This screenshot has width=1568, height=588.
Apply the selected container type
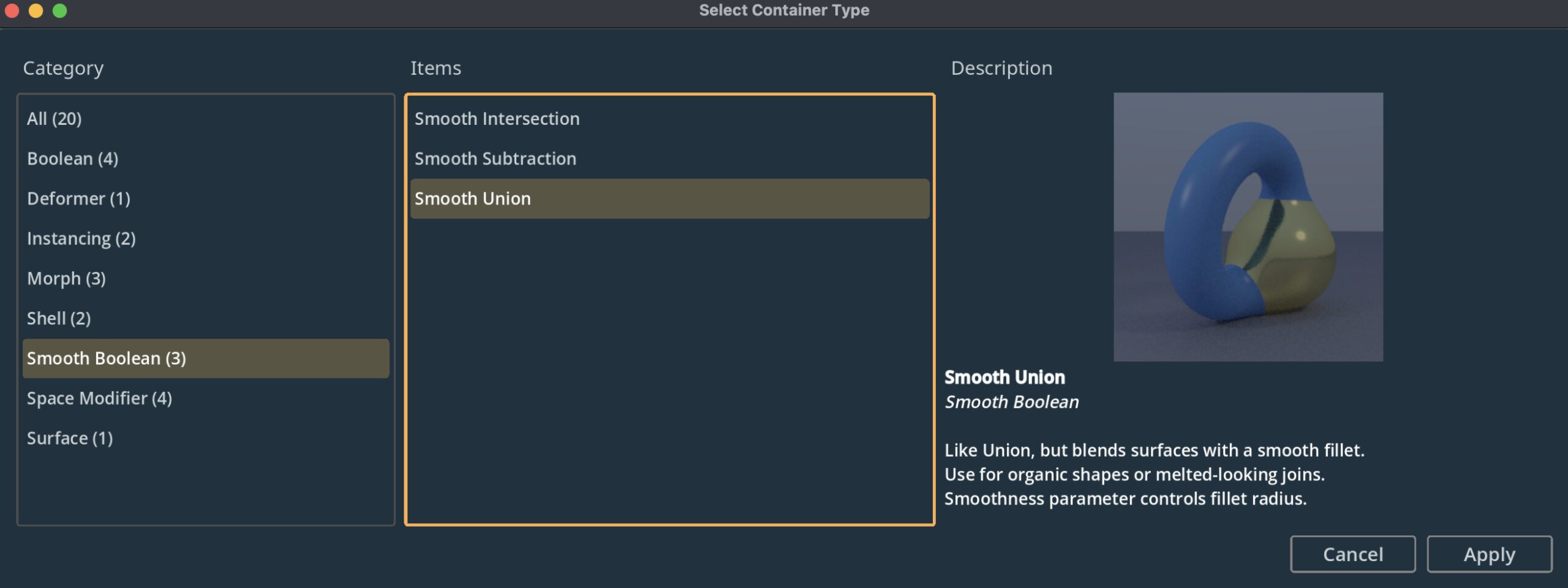(x=1489, y=554)
